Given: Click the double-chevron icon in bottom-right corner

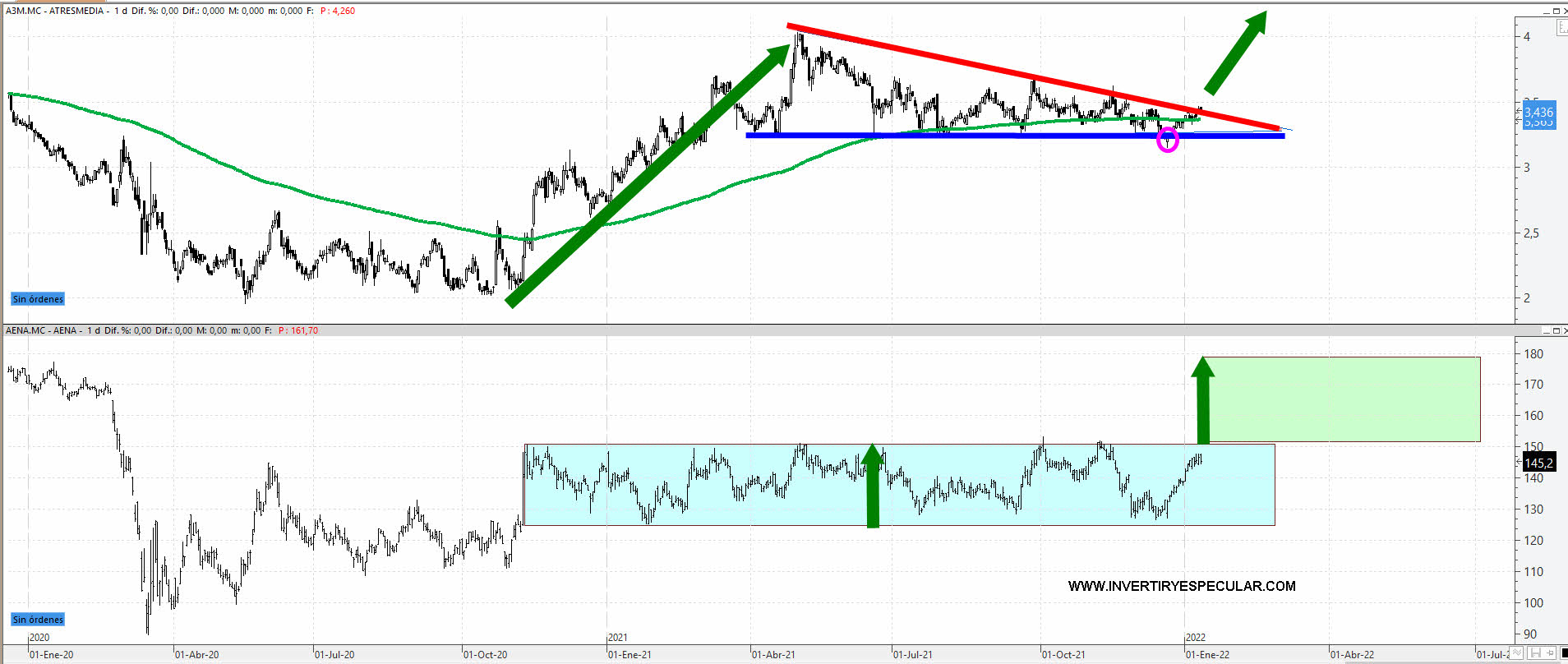Looking at the screenshot, I should 1518,653.
